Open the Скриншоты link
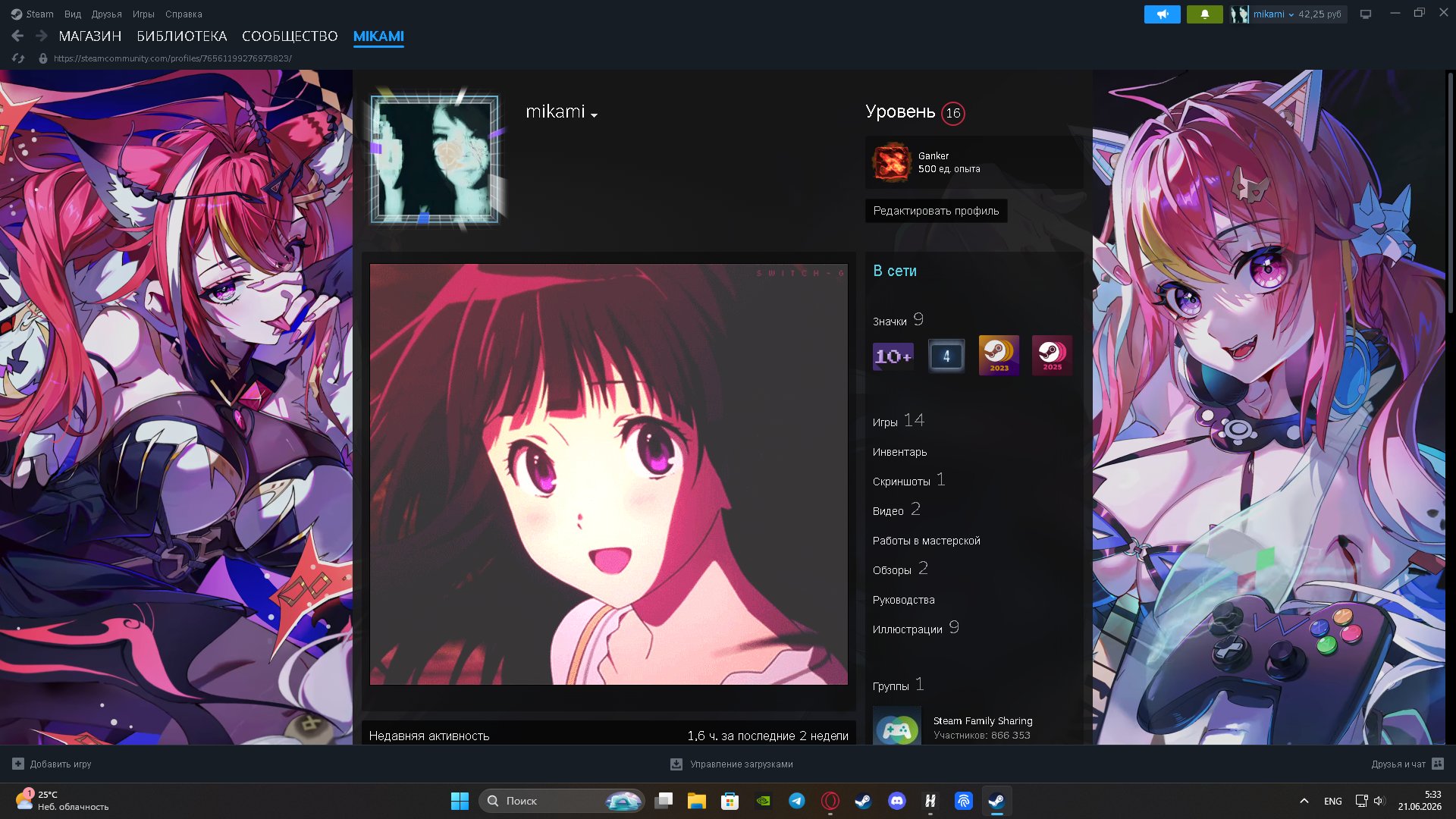Screen dimensions: 1456x819 908,481
